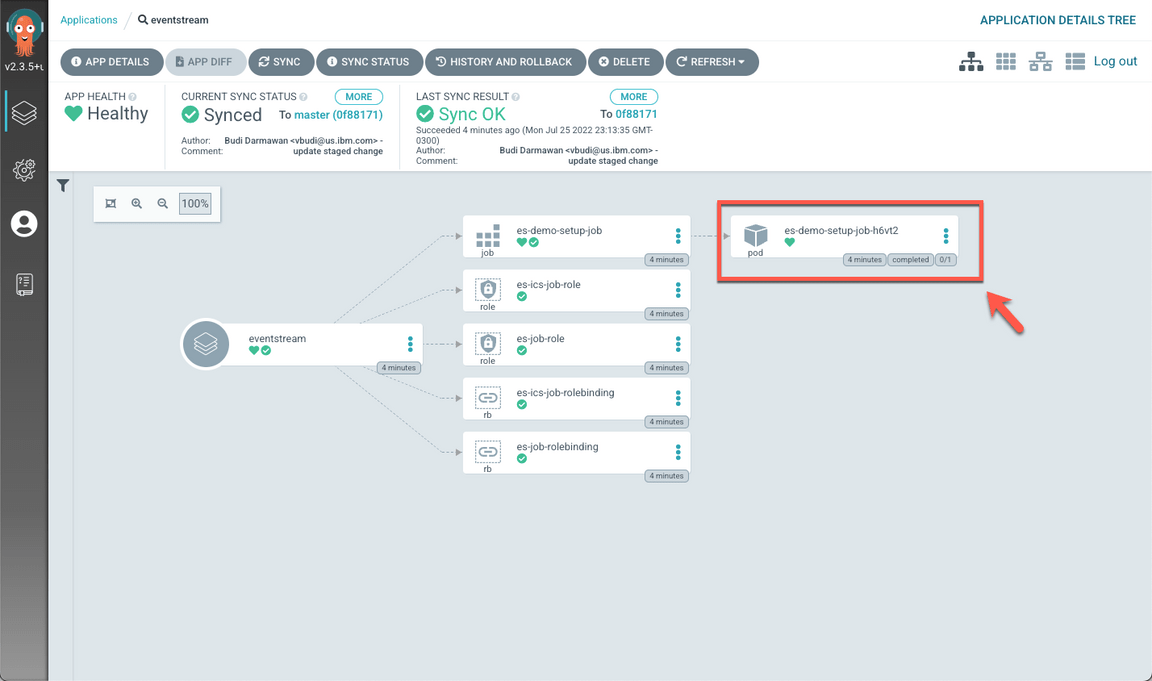The image size is (1152, 681).
Task: Switch to pods grid view icon
Action: click(x=1006, y=62)
